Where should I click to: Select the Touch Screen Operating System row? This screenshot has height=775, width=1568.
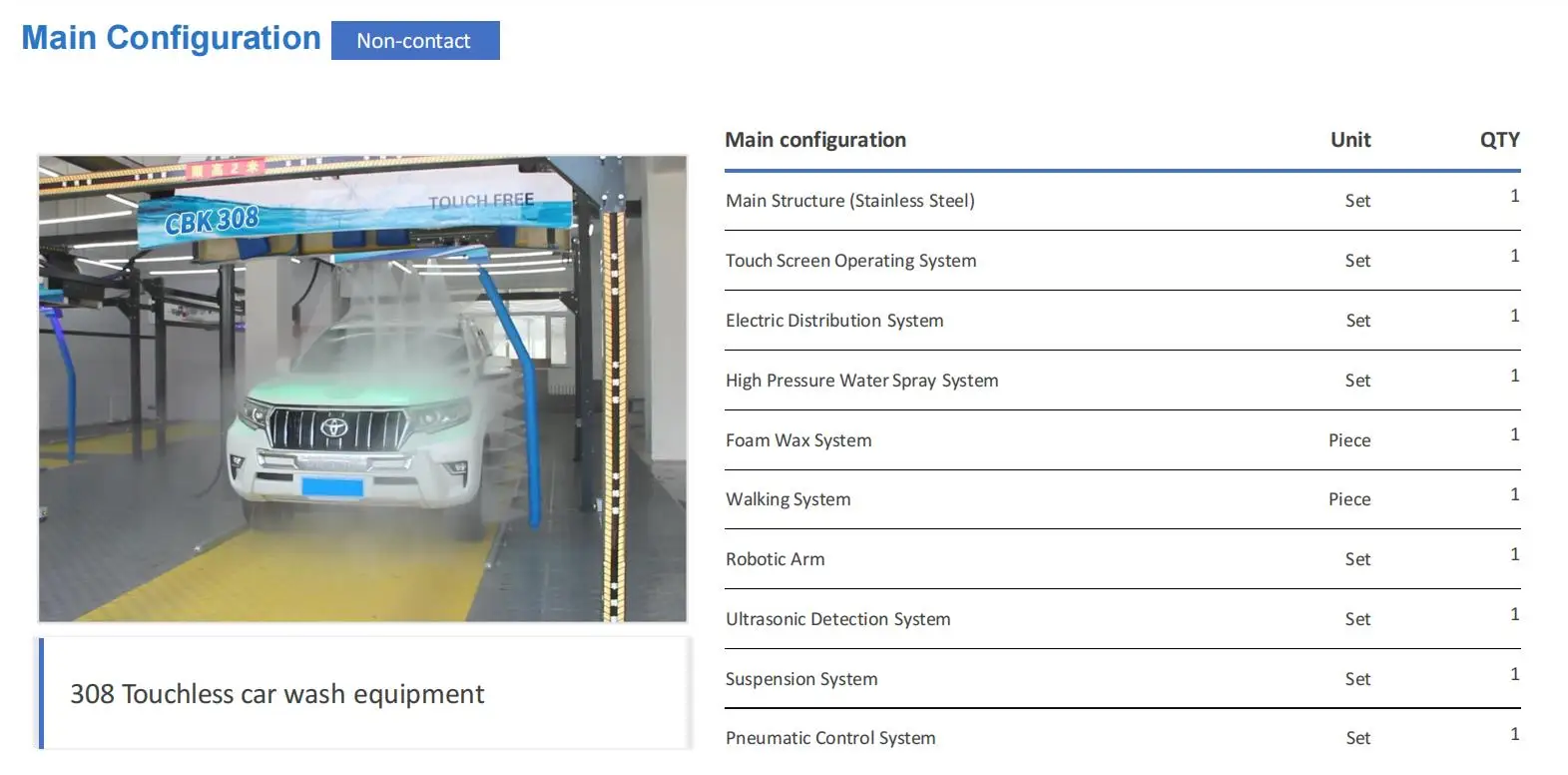tap(850, 261)
